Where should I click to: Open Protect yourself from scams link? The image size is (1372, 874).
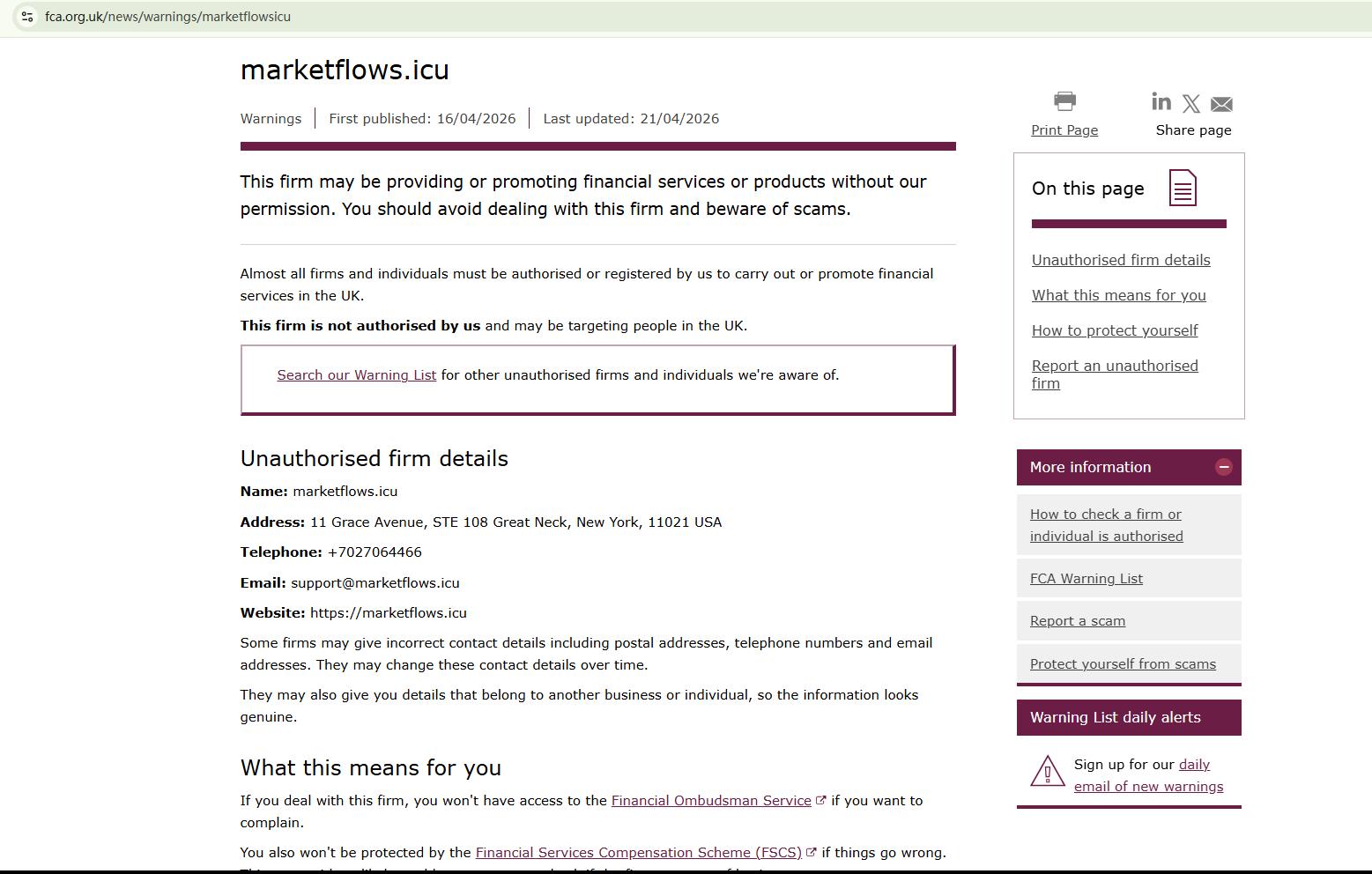tap(1123, 664)
